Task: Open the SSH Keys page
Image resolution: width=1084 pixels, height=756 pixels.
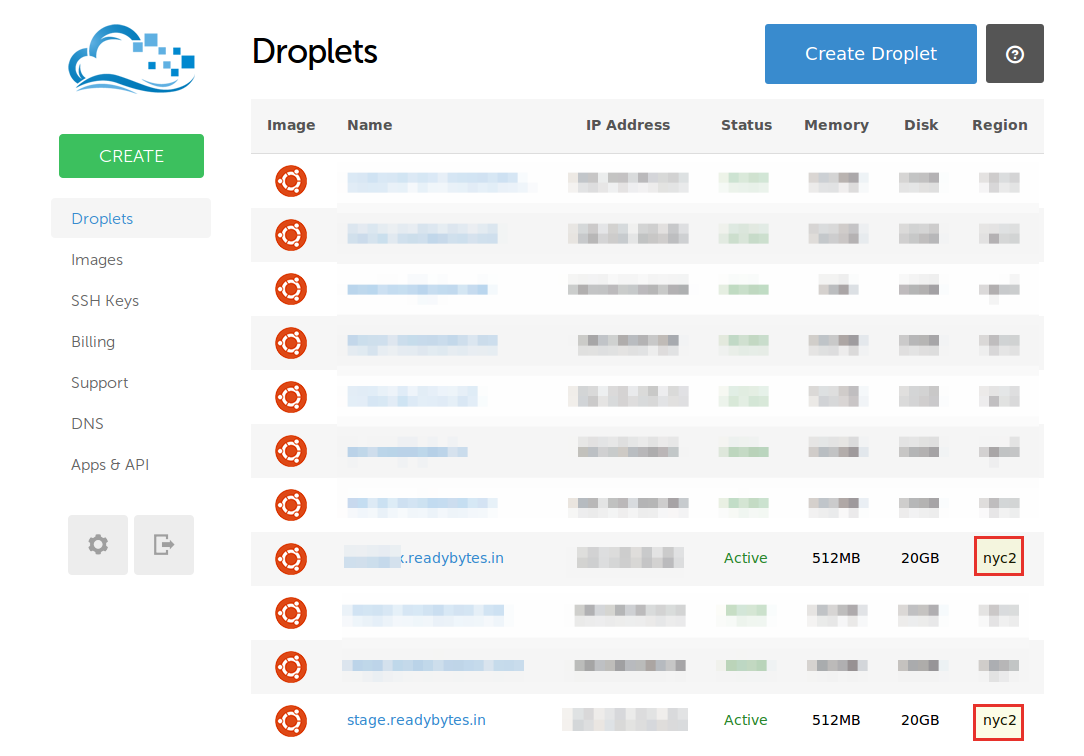Action: click(x=103, y=300)
